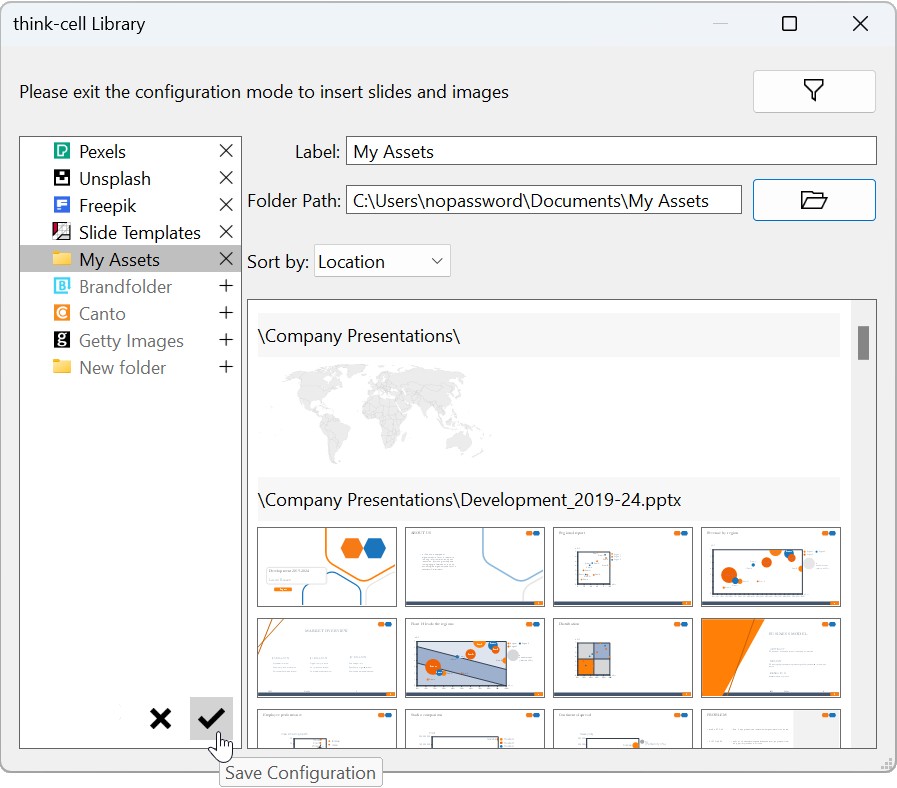The width and height of the screenshot is (897, 788).
Task: Click the My Assets folder icon
Action: click(62, 258)
